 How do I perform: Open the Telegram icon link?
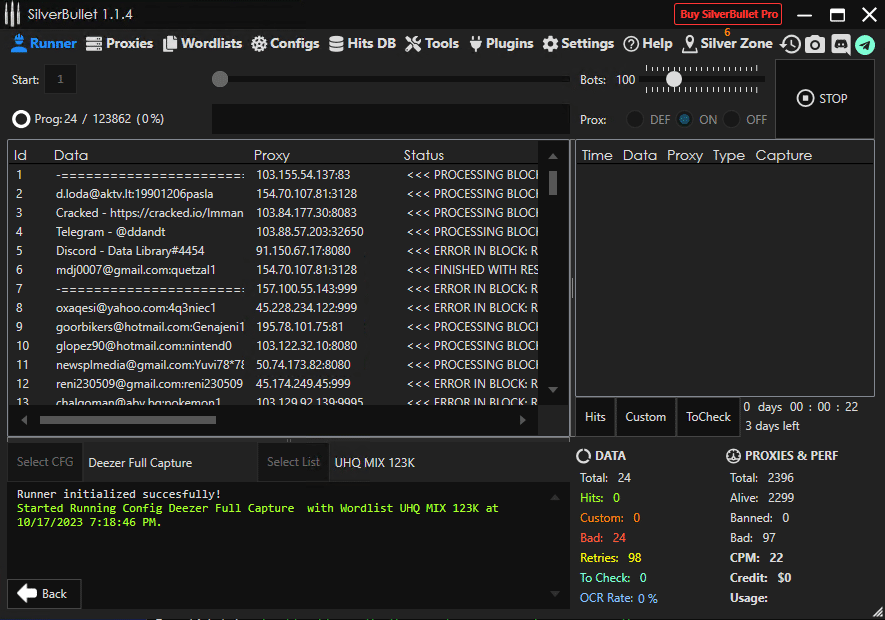pyautogui.click(x=865, y=44)
